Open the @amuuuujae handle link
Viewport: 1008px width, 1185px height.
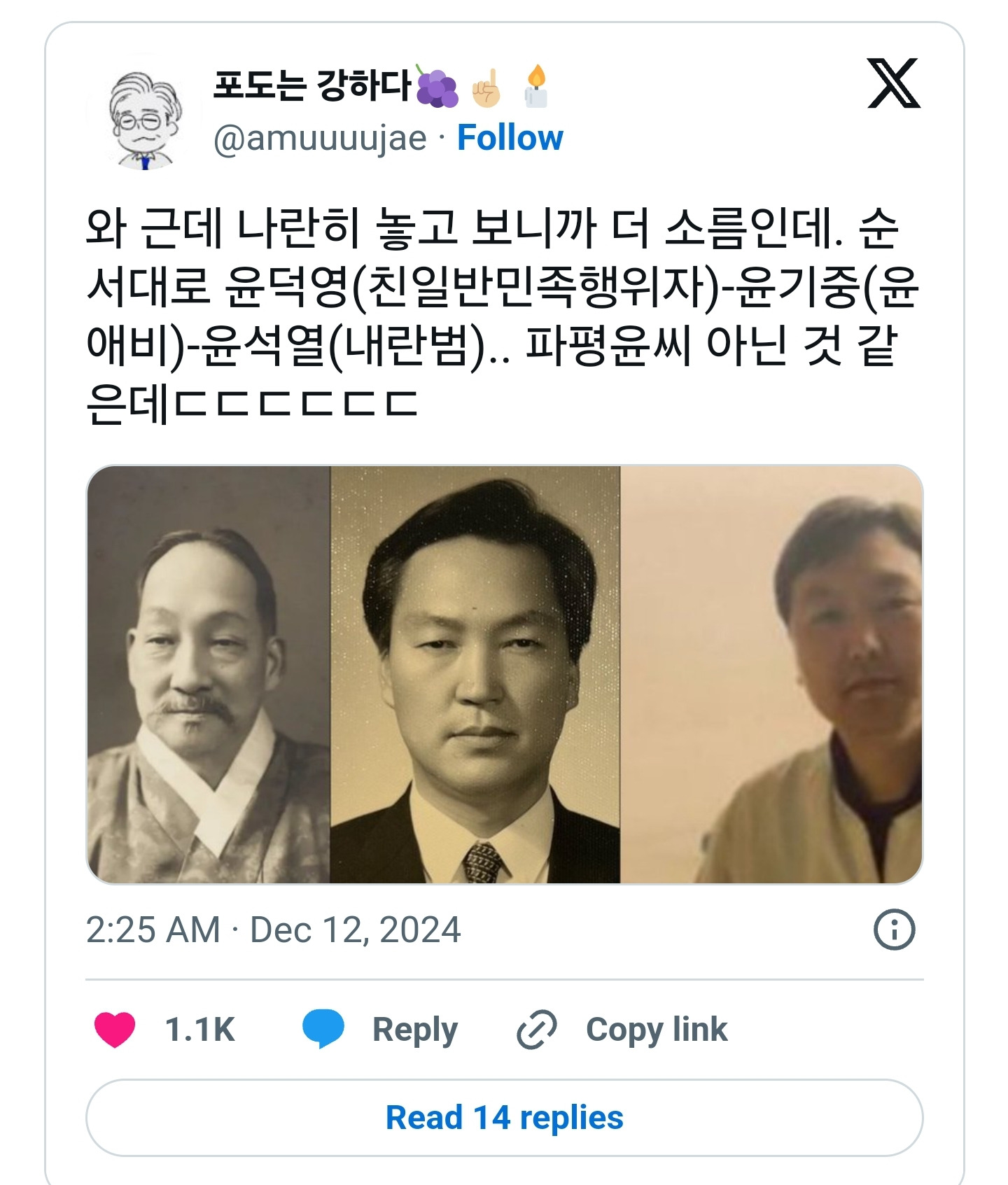320,139
